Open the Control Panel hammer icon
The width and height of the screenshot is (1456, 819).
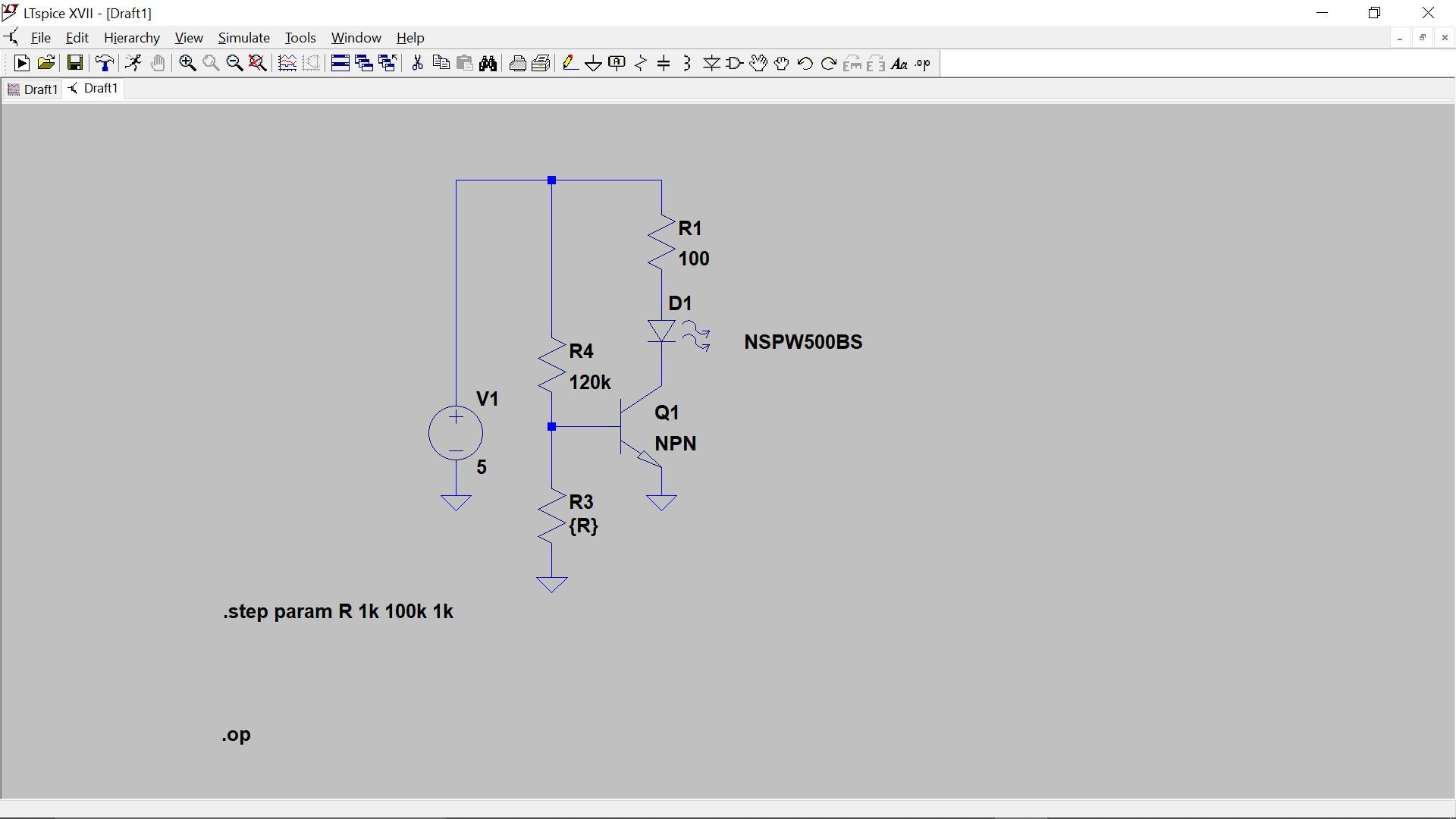(105, 64)
